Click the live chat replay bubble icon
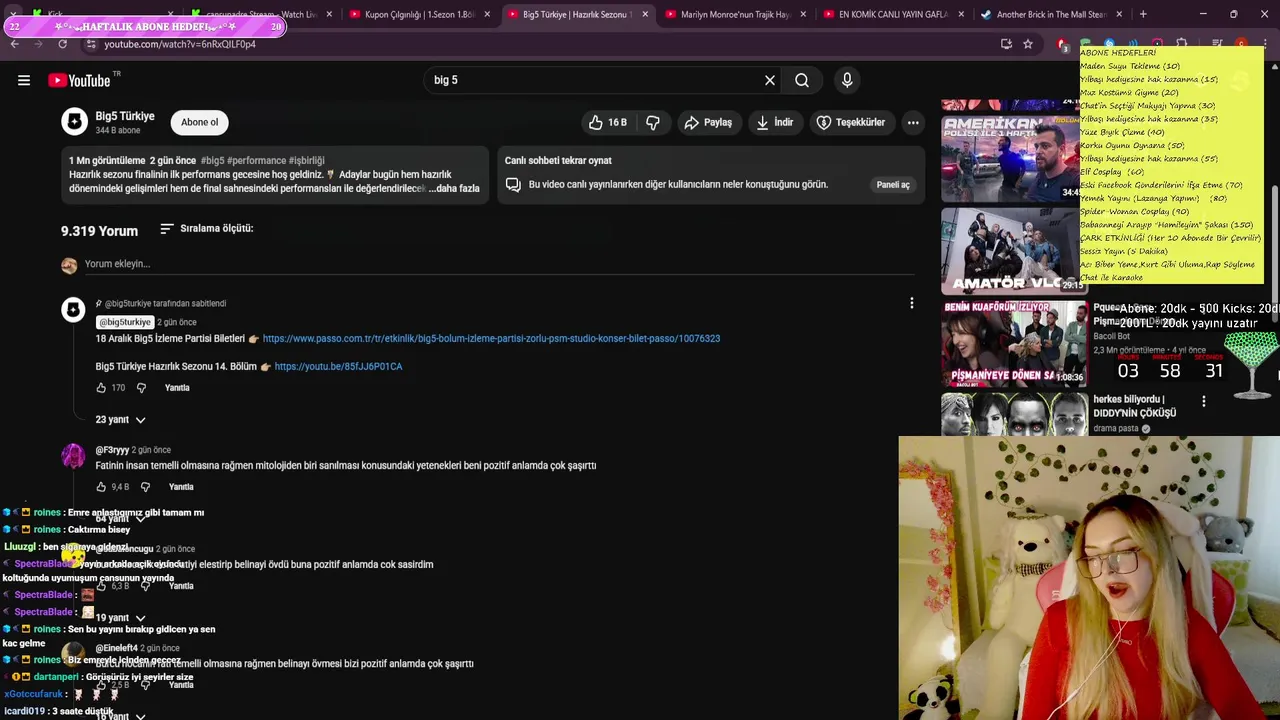 [513, 184]
